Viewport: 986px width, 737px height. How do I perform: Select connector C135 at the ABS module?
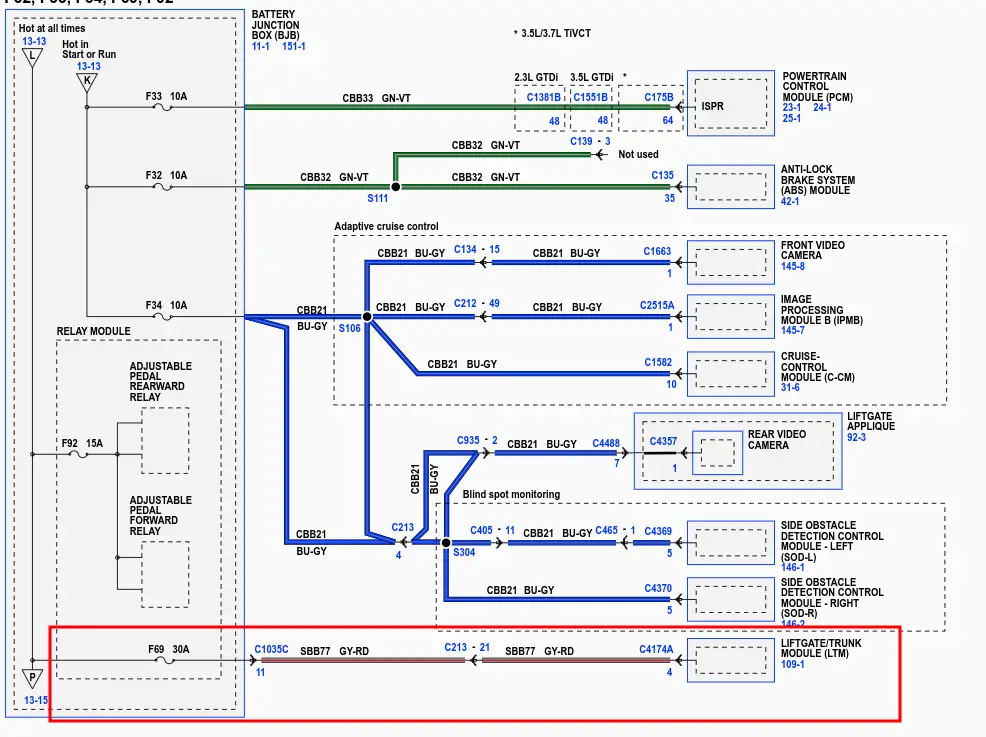(663, 175)
